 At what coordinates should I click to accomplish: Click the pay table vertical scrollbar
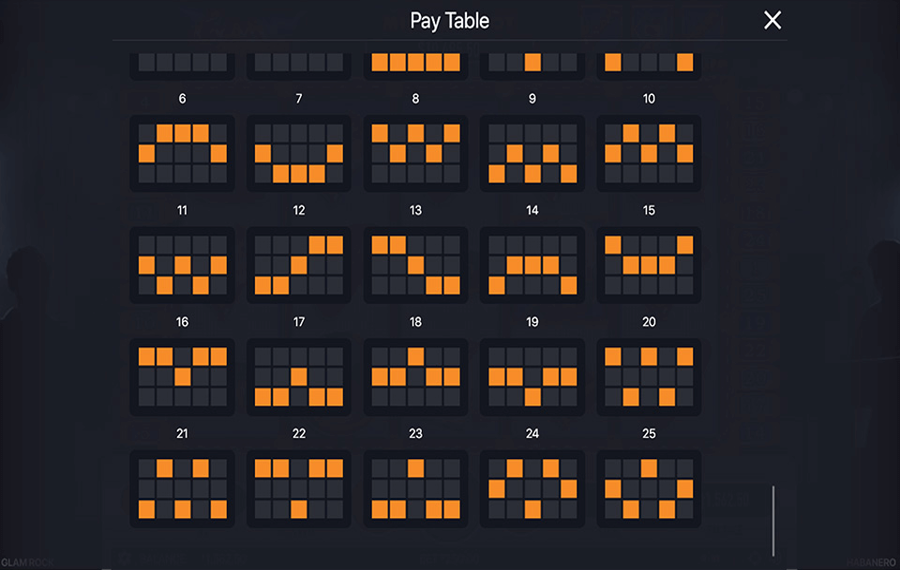pyautogui.click(x=773, y=520)
